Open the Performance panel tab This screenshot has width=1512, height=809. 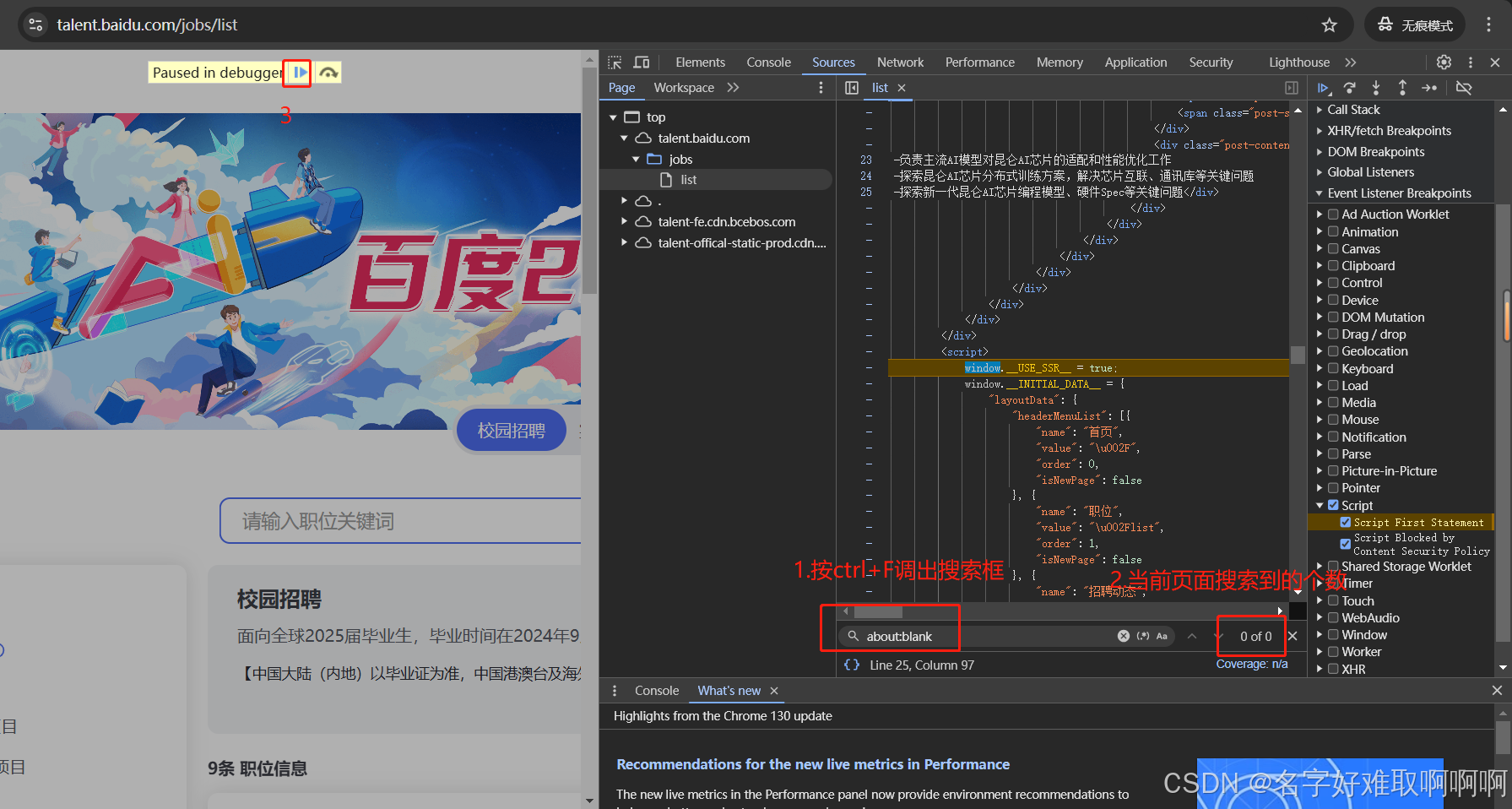(979, 62)
